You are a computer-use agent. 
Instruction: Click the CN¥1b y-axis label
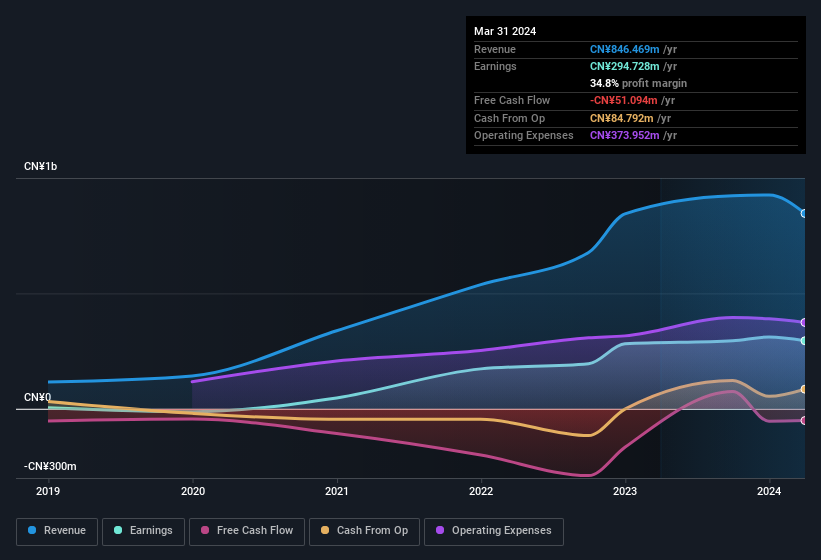40,166
